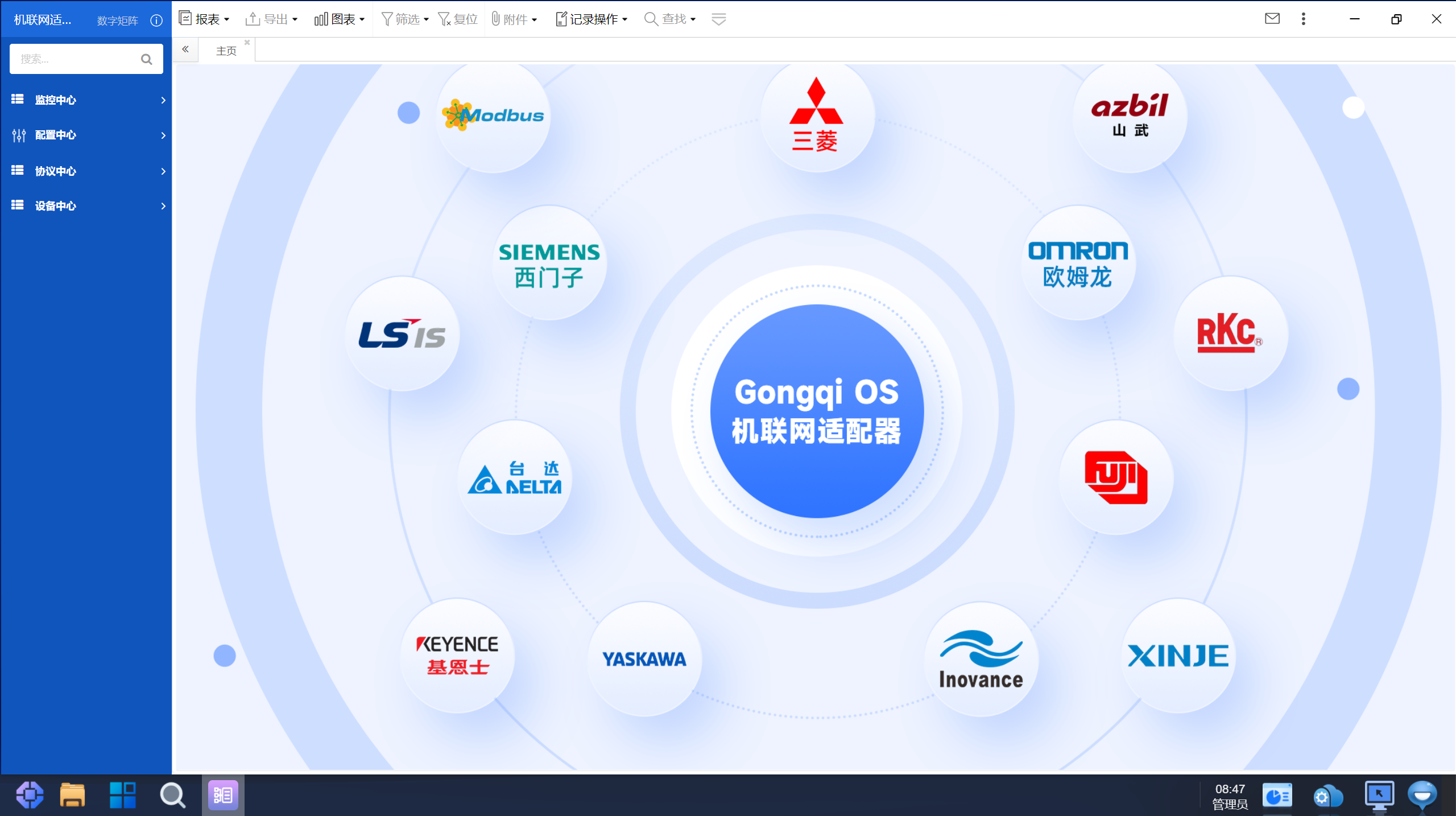The image size is (1456, 816).
Task: Open the 导出 export dropdown
Action: pyautogui.click(x=271, y=19)
